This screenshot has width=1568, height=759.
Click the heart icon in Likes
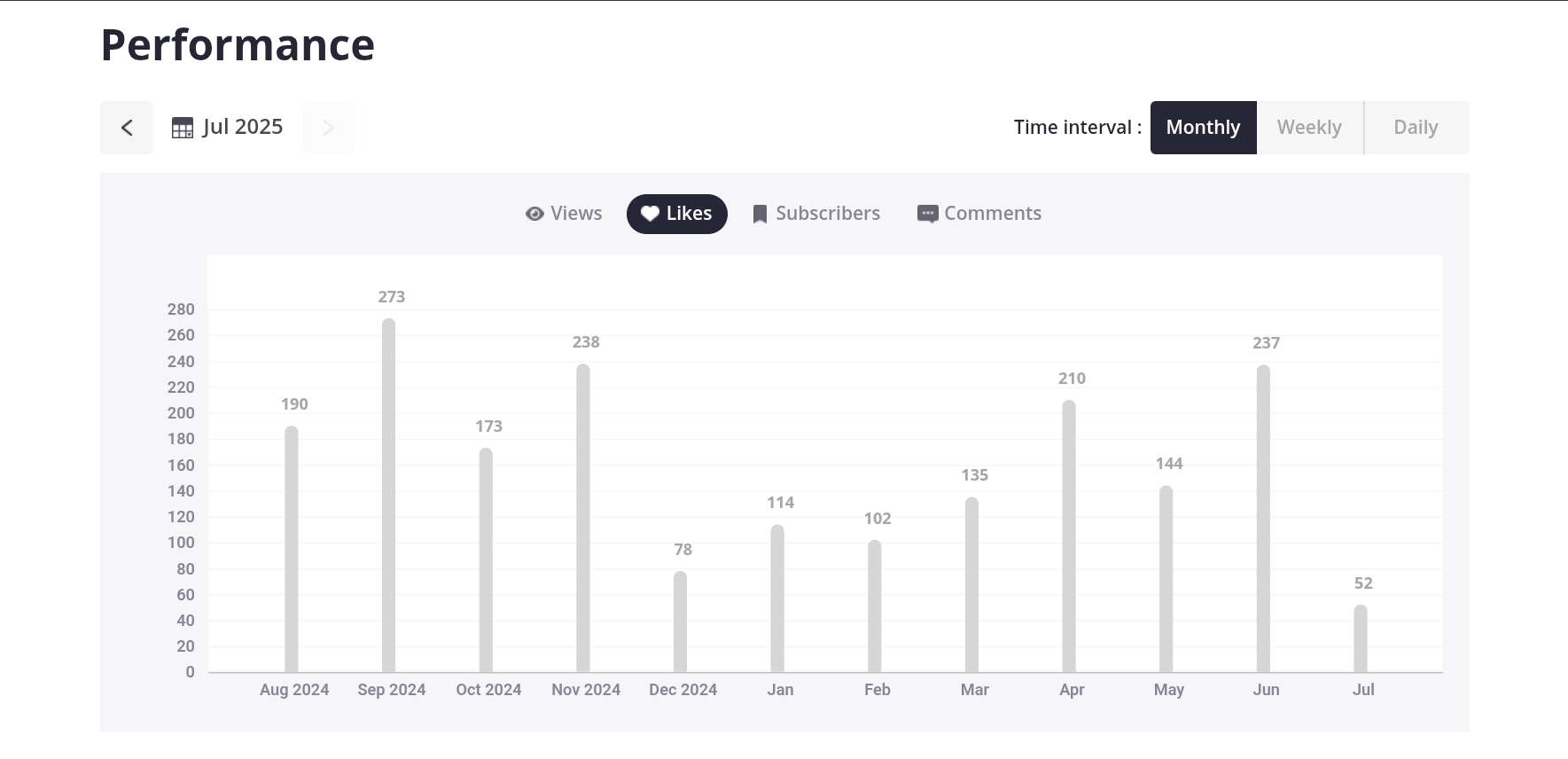click(x=650, y=214)
